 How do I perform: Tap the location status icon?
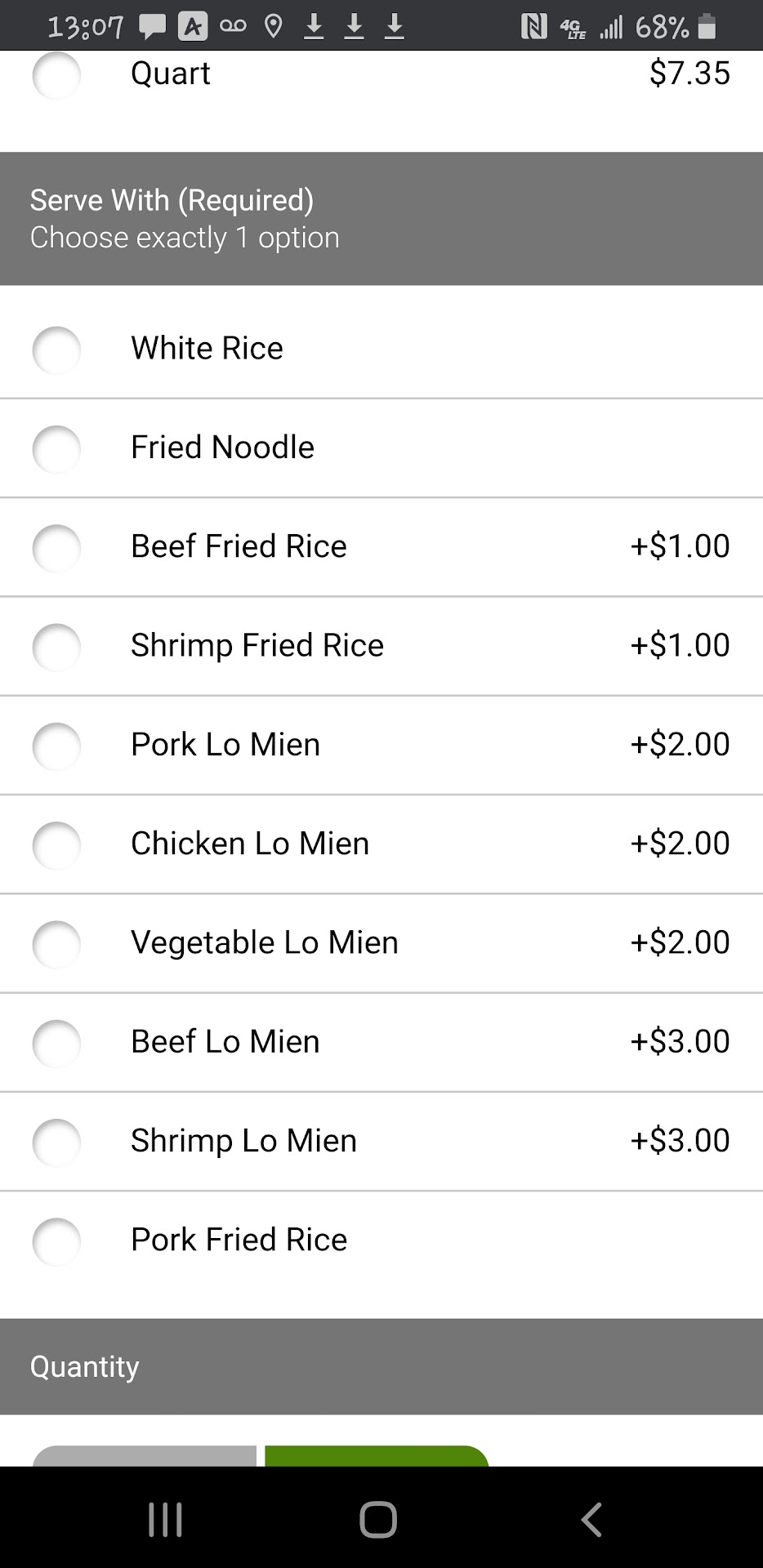[274, 27]
